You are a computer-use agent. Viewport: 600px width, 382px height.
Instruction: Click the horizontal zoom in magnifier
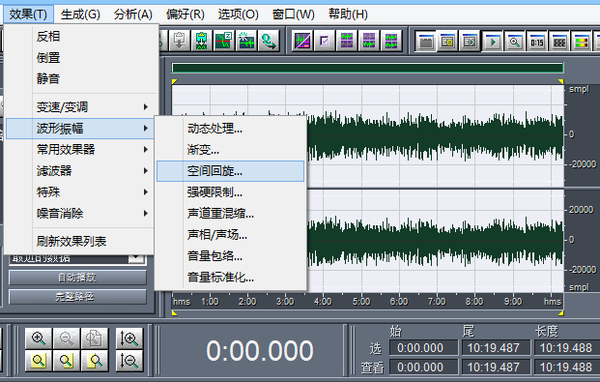[39, 338]
